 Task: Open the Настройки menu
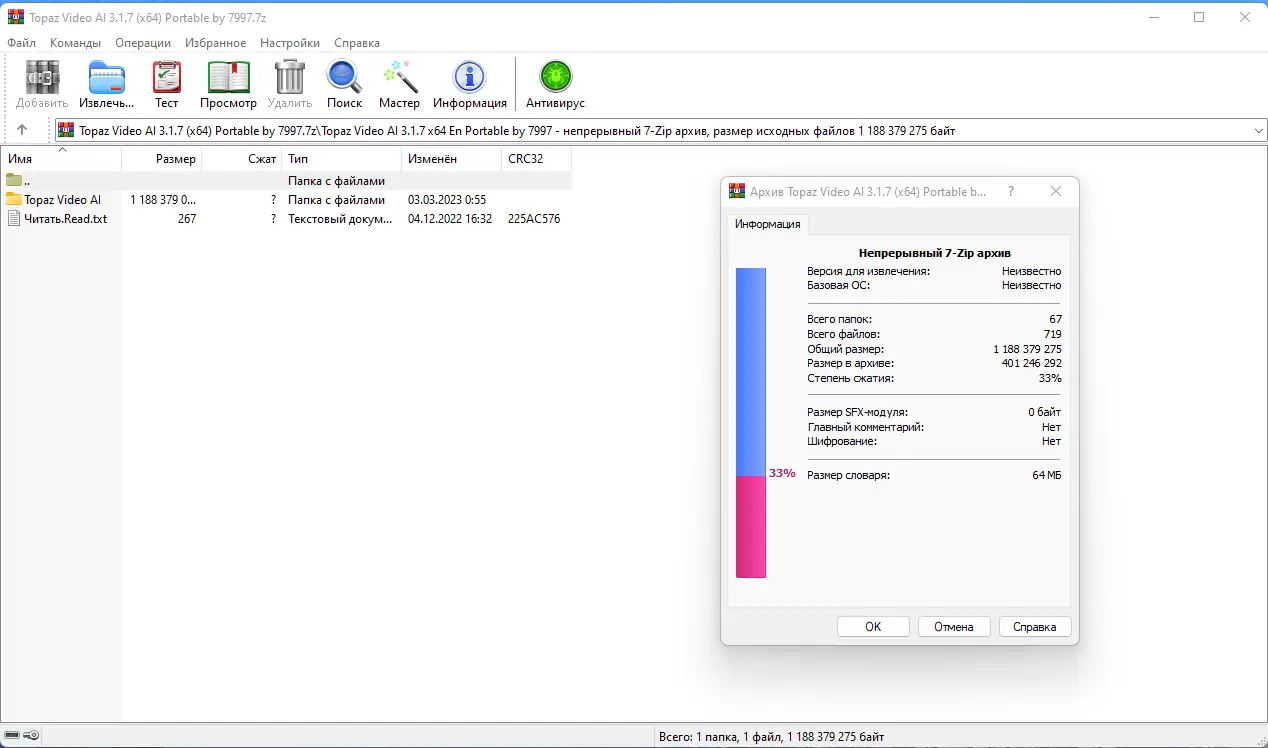click(x=289, y=42)
